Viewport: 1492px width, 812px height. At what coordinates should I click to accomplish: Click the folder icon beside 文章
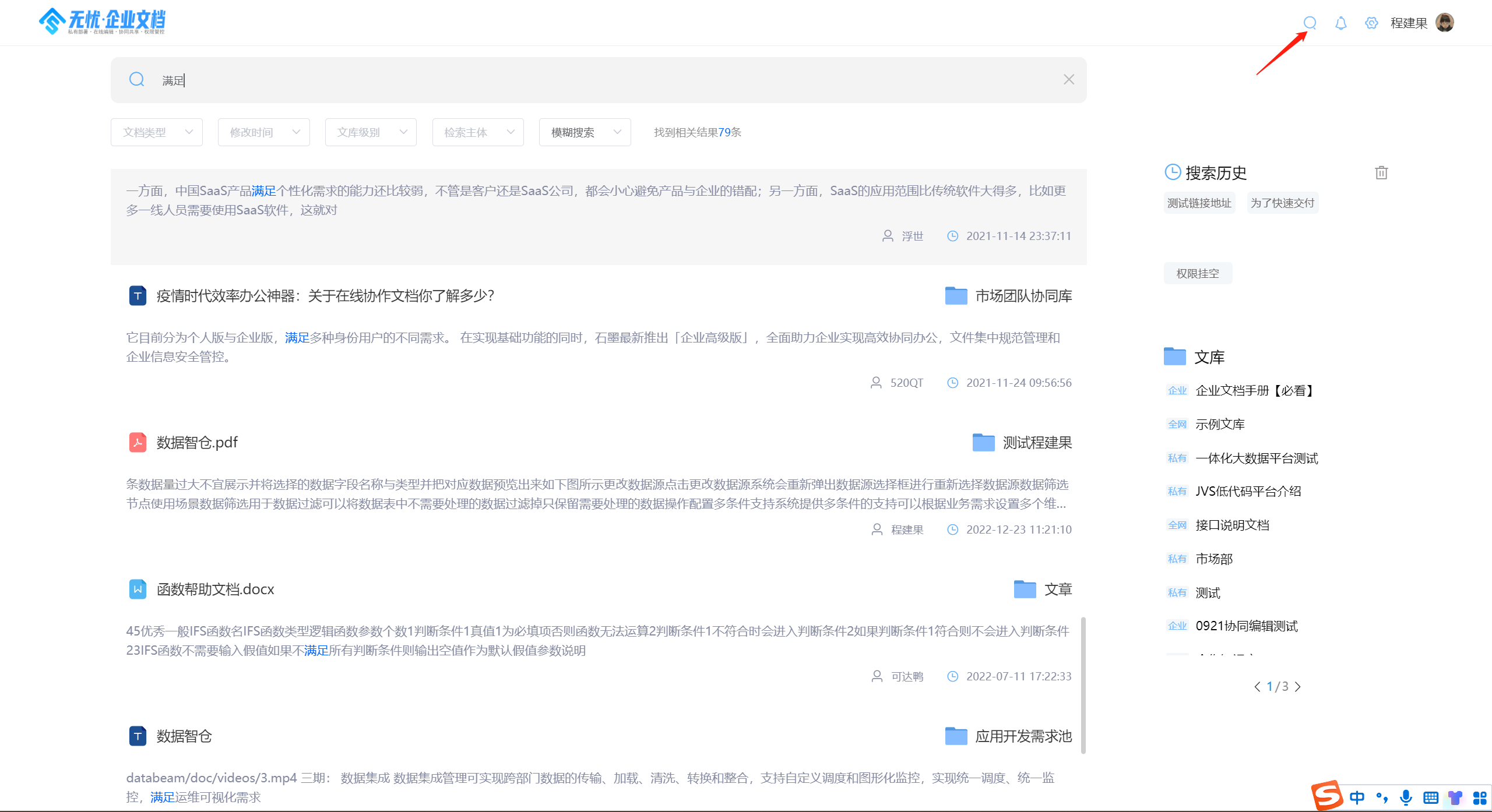click(x=1025, y=589)
